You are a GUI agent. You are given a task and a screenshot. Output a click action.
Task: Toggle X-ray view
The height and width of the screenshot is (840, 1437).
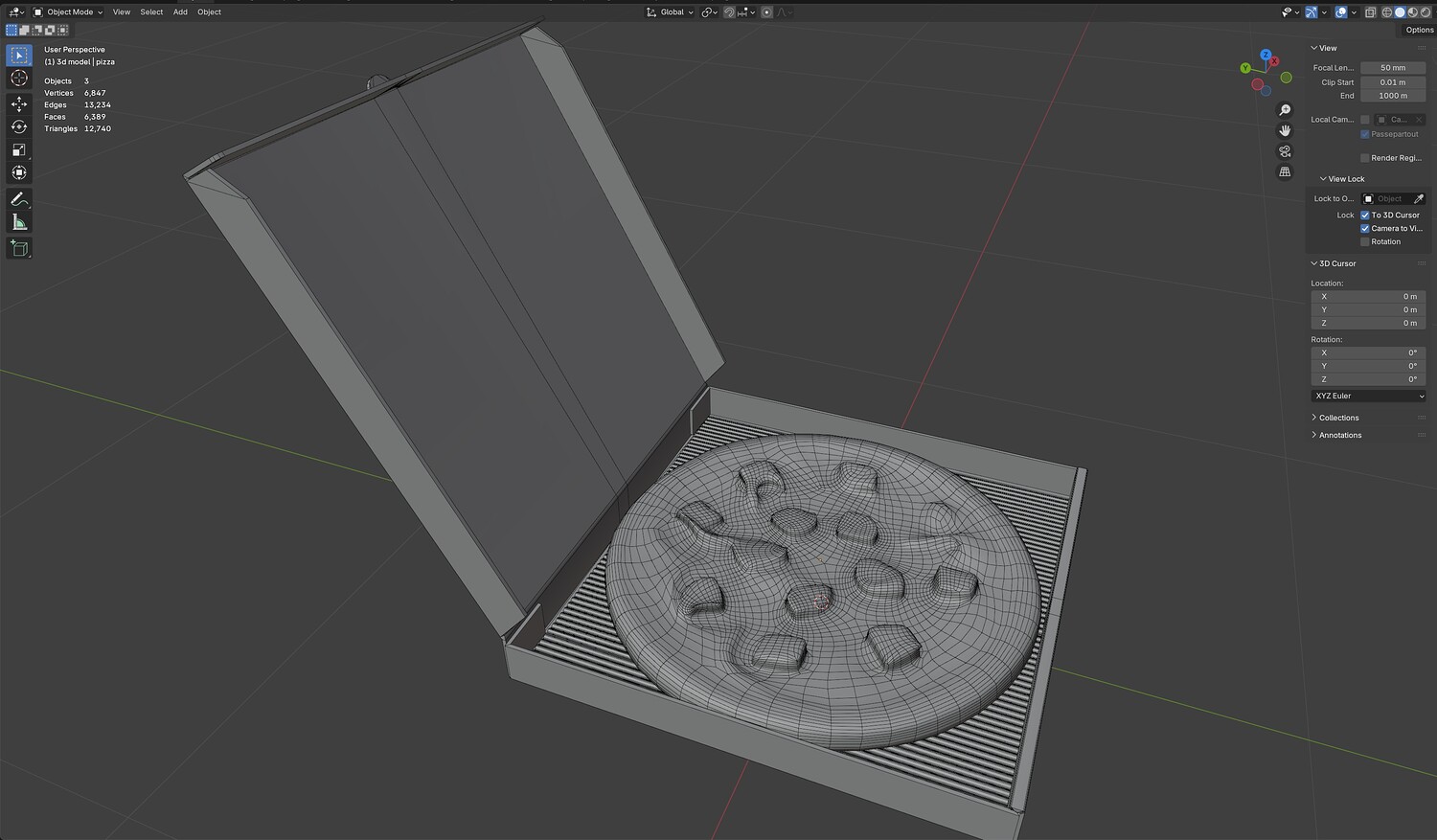1371,12
